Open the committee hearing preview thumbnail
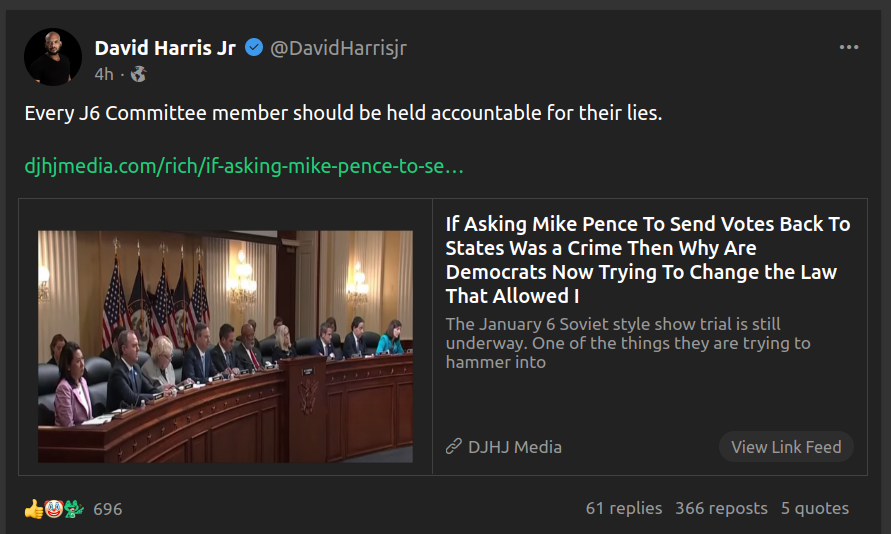The width and height of the screenshot is (891, 534). (x=225, y=346)
